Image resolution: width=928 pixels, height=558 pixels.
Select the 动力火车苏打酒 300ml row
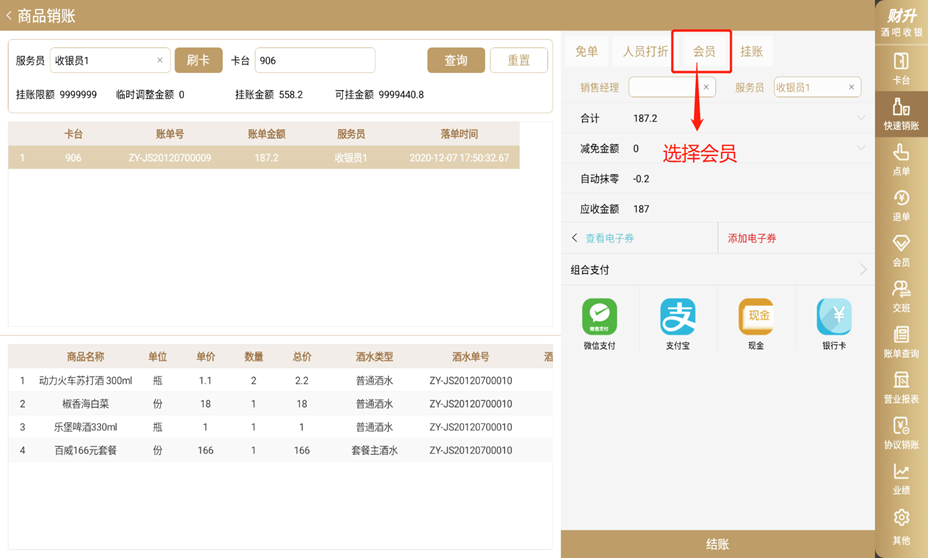point(281,380)
